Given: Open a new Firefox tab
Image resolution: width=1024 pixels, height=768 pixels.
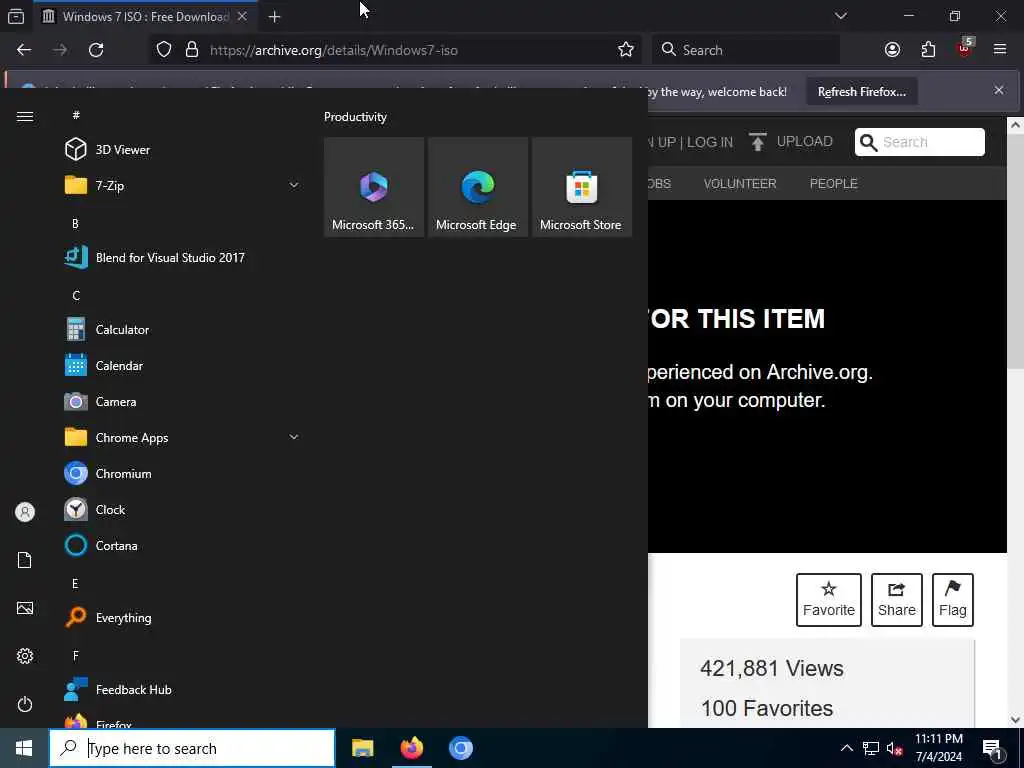Looking at the screenshot, I should point(274,17).
